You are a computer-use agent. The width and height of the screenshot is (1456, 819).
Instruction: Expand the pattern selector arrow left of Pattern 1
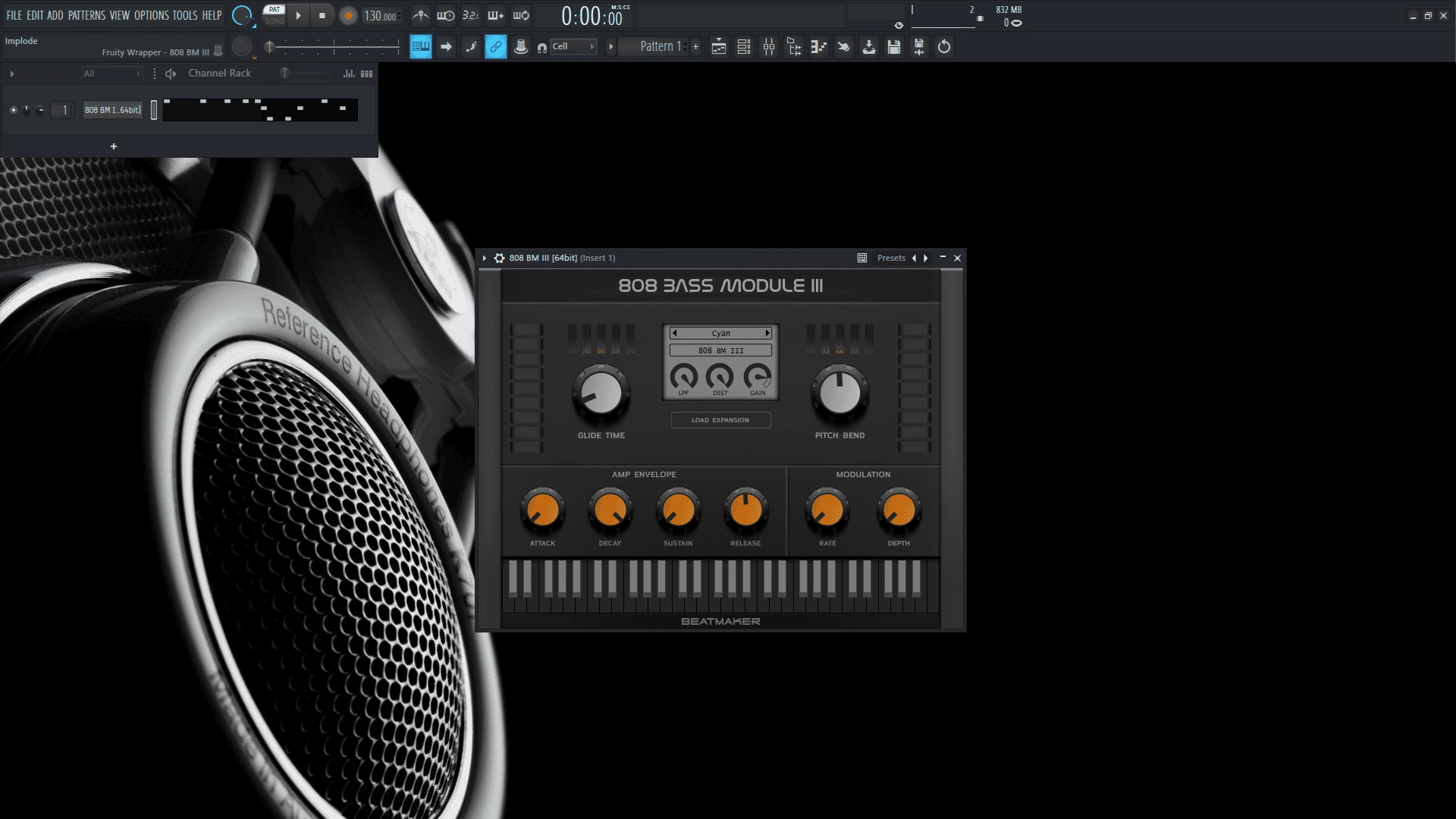point(610,47)
